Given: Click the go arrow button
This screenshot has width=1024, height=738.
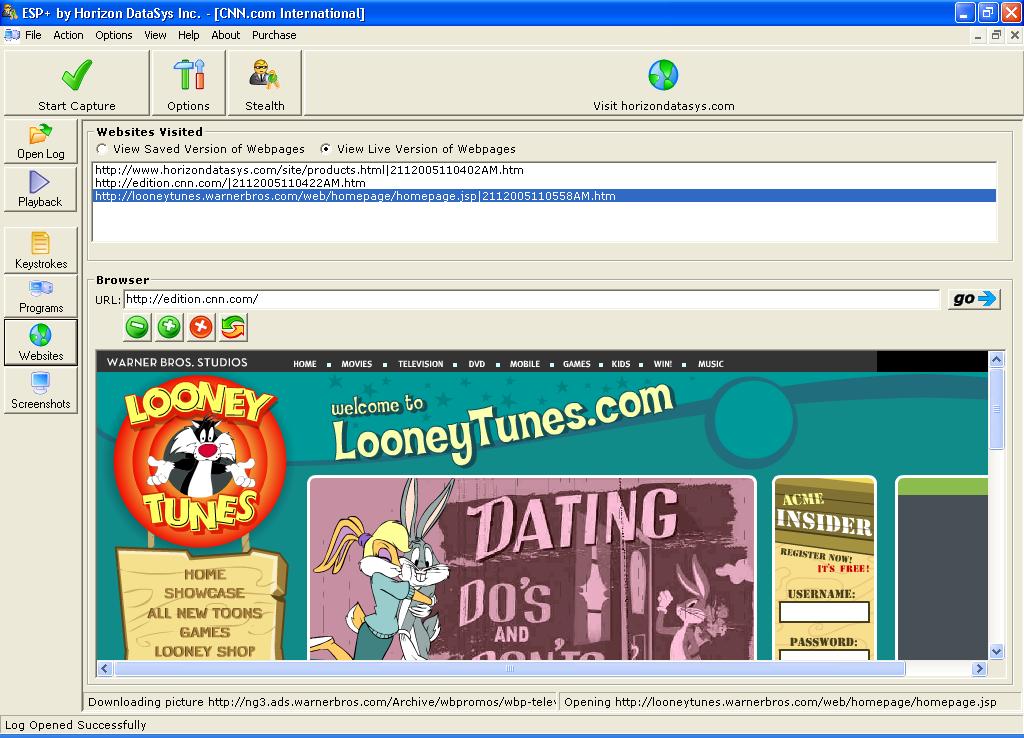Looking at the screenshot, I should pyautogui.click(x=974, y=299).
